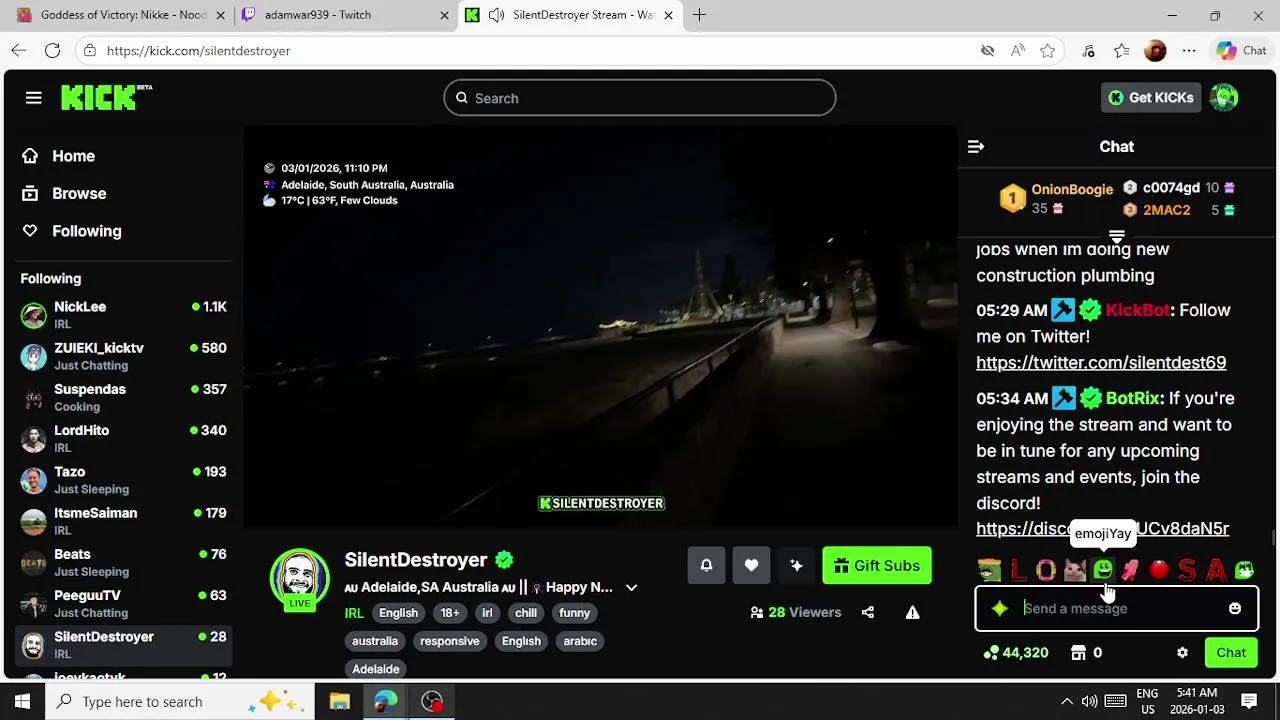Report the stream with warning icon

(x=912, y=612)
